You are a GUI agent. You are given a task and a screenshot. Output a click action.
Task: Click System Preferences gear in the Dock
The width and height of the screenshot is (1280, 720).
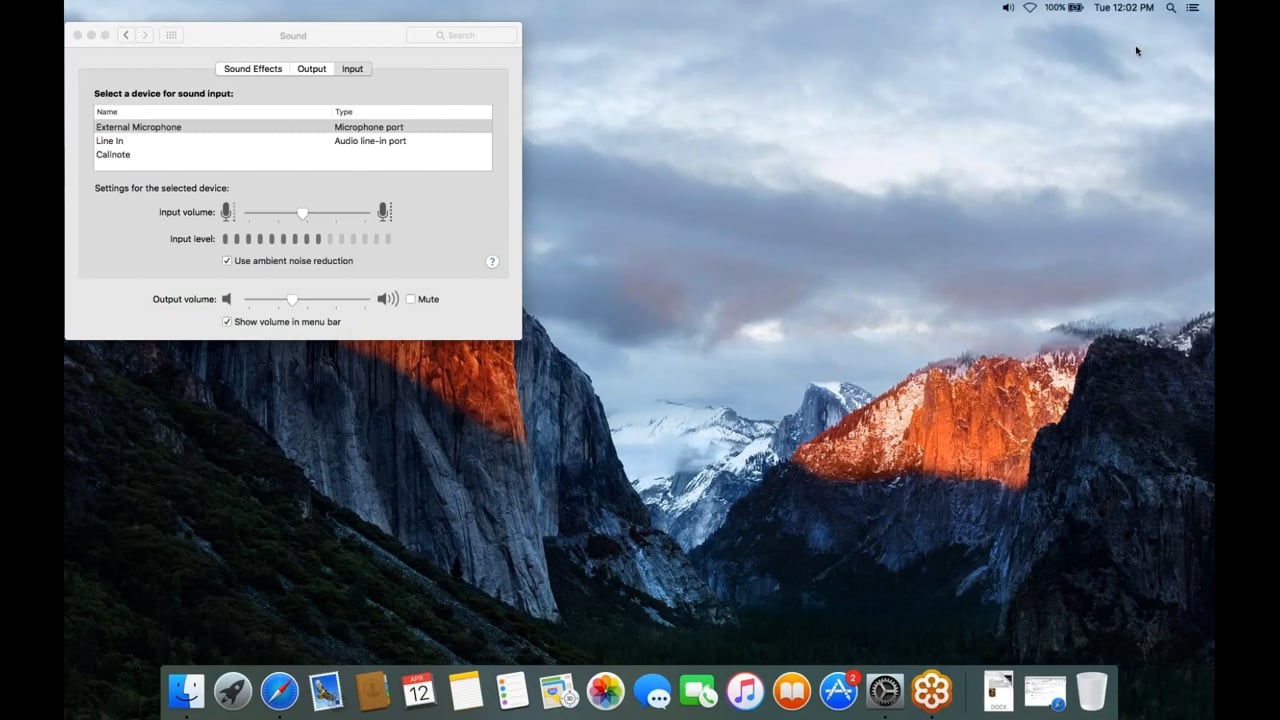pos(885,691)
